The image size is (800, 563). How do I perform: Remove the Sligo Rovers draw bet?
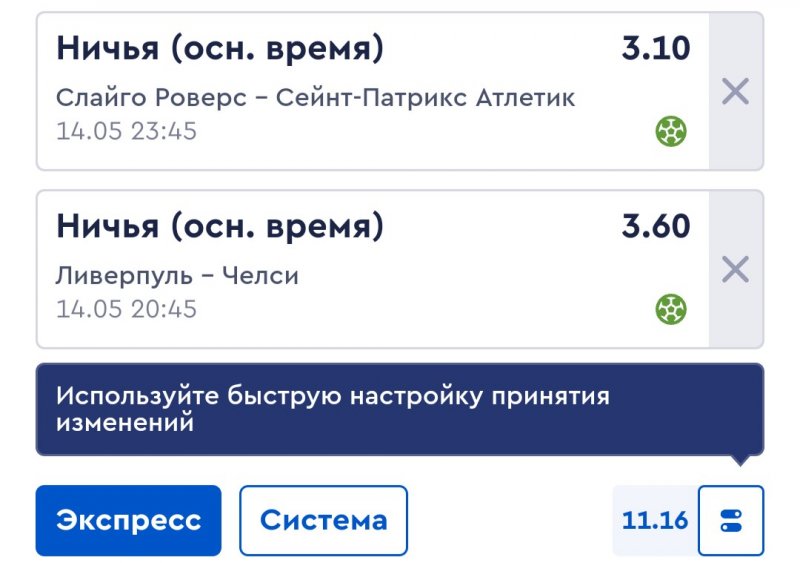[x=735, y=92]
